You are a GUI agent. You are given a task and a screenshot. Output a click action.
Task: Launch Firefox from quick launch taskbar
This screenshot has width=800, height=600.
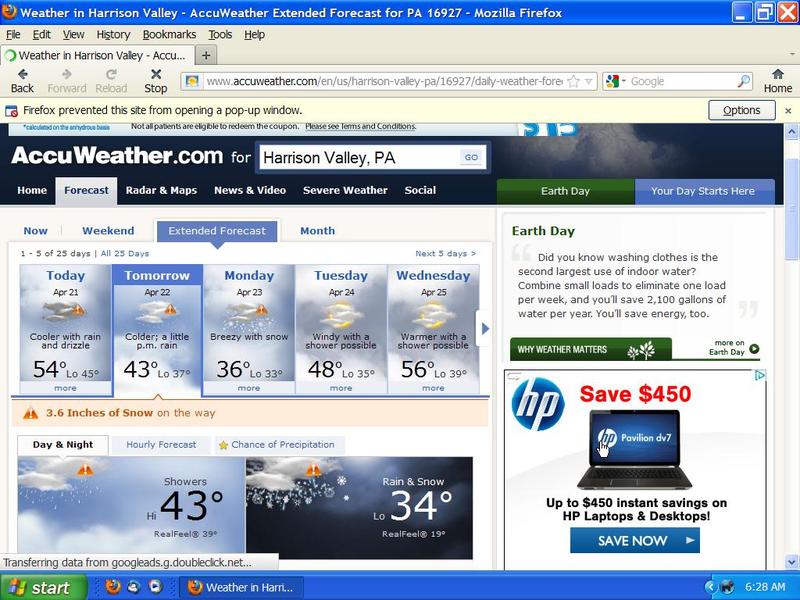(x=112, y=587)
